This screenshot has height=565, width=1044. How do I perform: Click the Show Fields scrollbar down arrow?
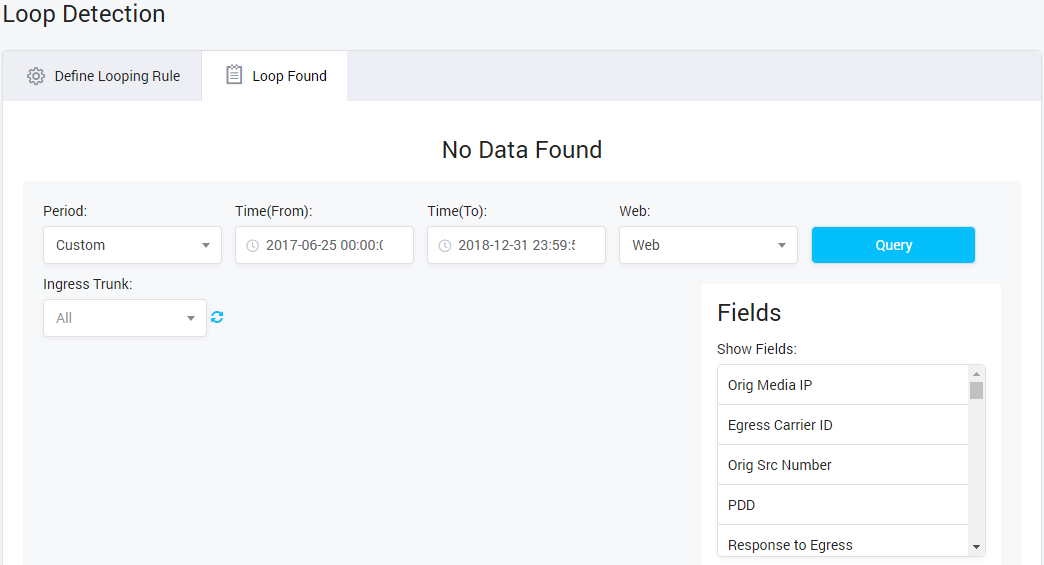(976, 547)
